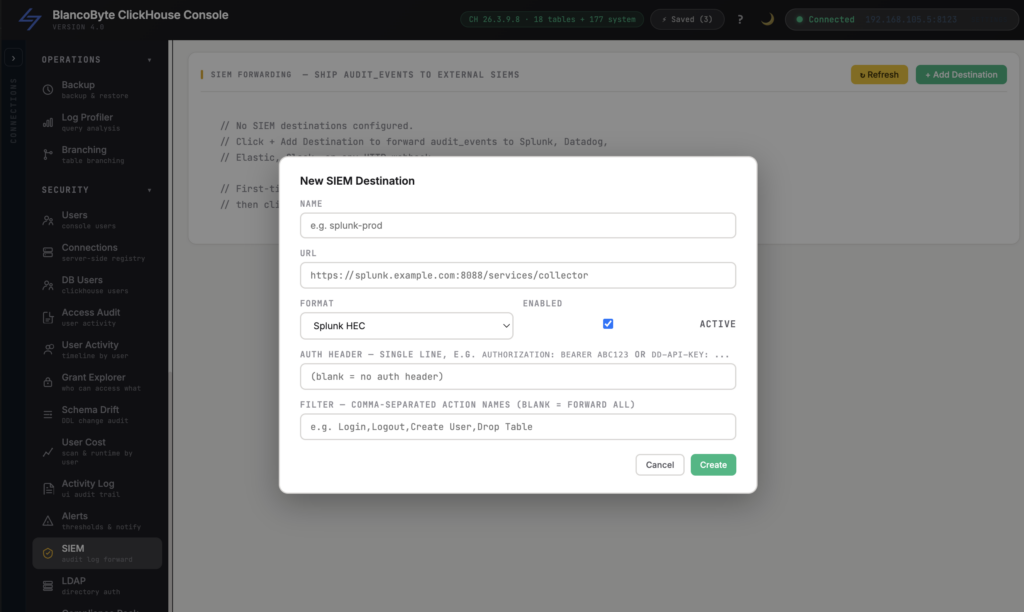Click the 'ACTIVE' label text
1024x612 pixels.
(x=718, y=324)
